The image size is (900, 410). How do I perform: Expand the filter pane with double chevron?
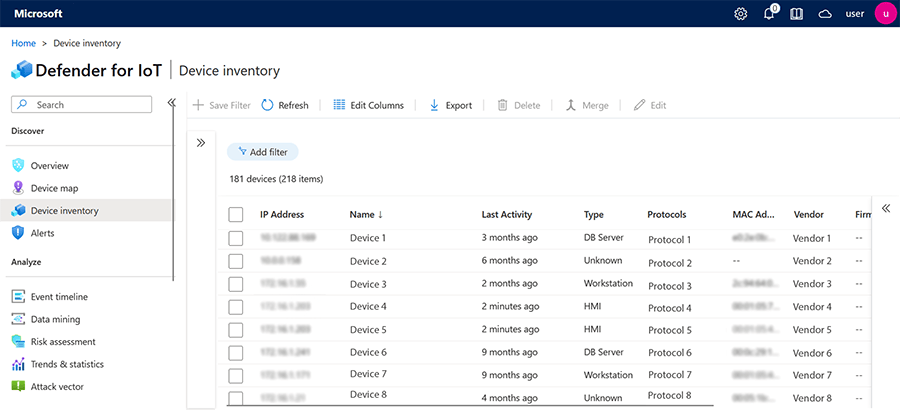[201, 143]
